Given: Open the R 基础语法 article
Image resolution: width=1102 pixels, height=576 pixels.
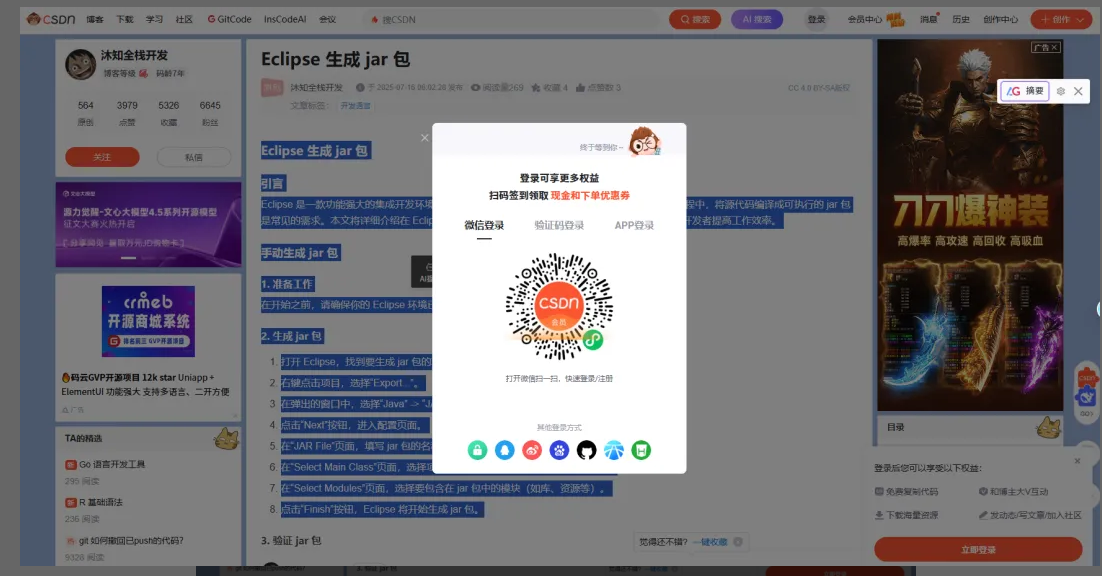Looking at the screenshot, I should [x=101, y=502].
